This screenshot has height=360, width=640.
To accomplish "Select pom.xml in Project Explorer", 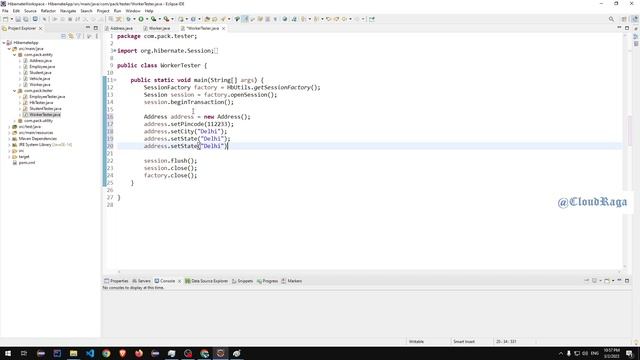I will tap(27, 162).
